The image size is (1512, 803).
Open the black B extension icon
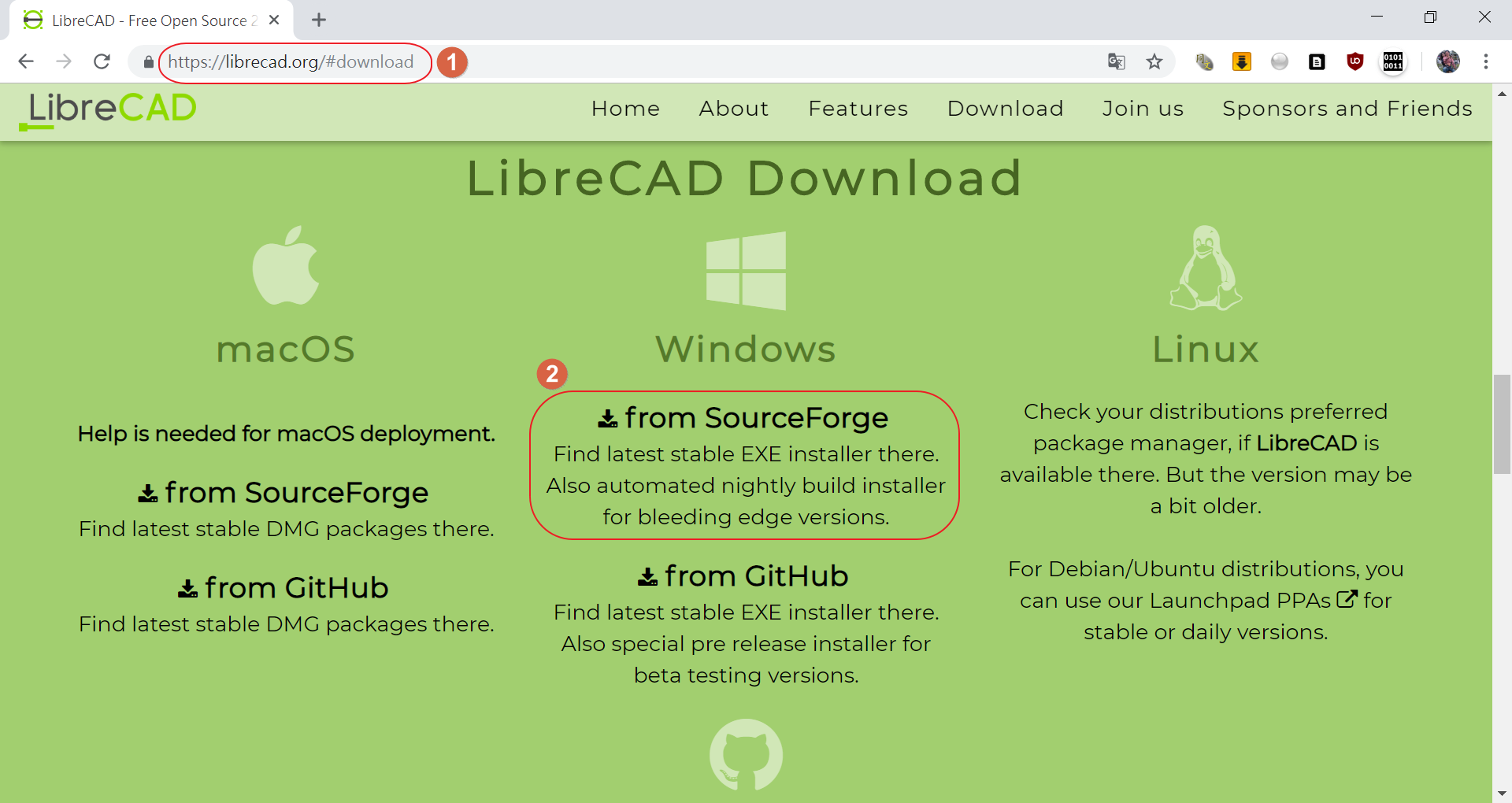[x=1317, y=61]
